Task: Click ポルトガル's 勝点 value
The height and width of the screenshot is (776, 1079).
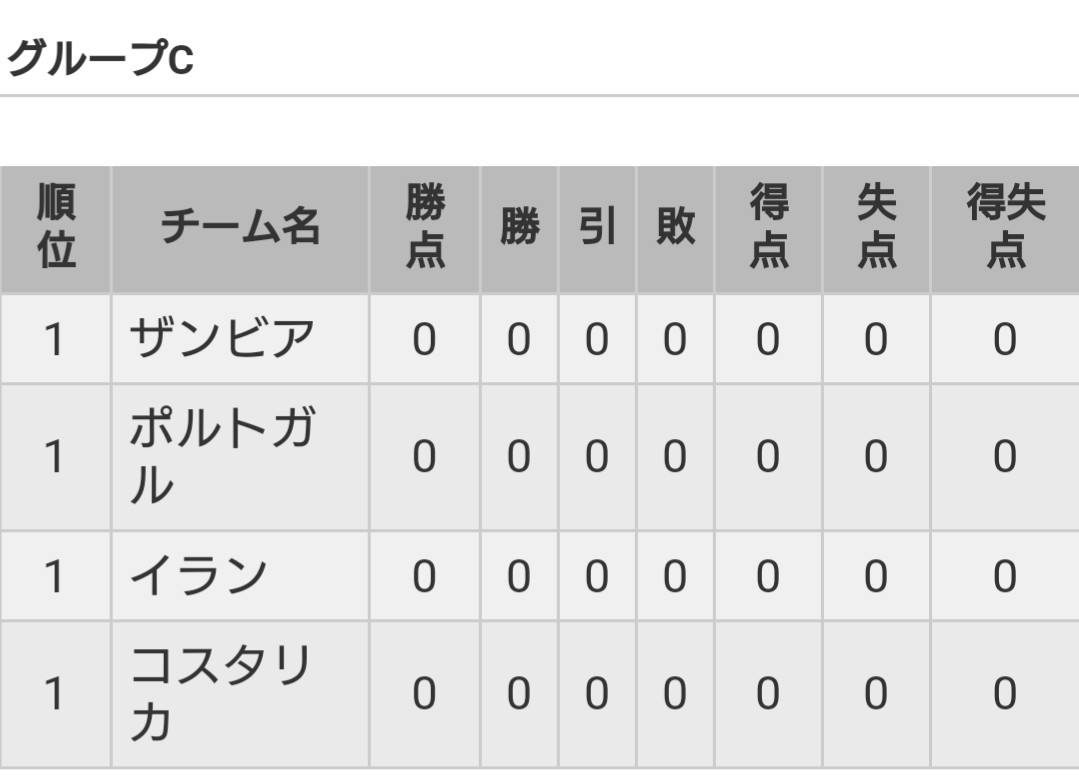Action: [x=425, y=457]
